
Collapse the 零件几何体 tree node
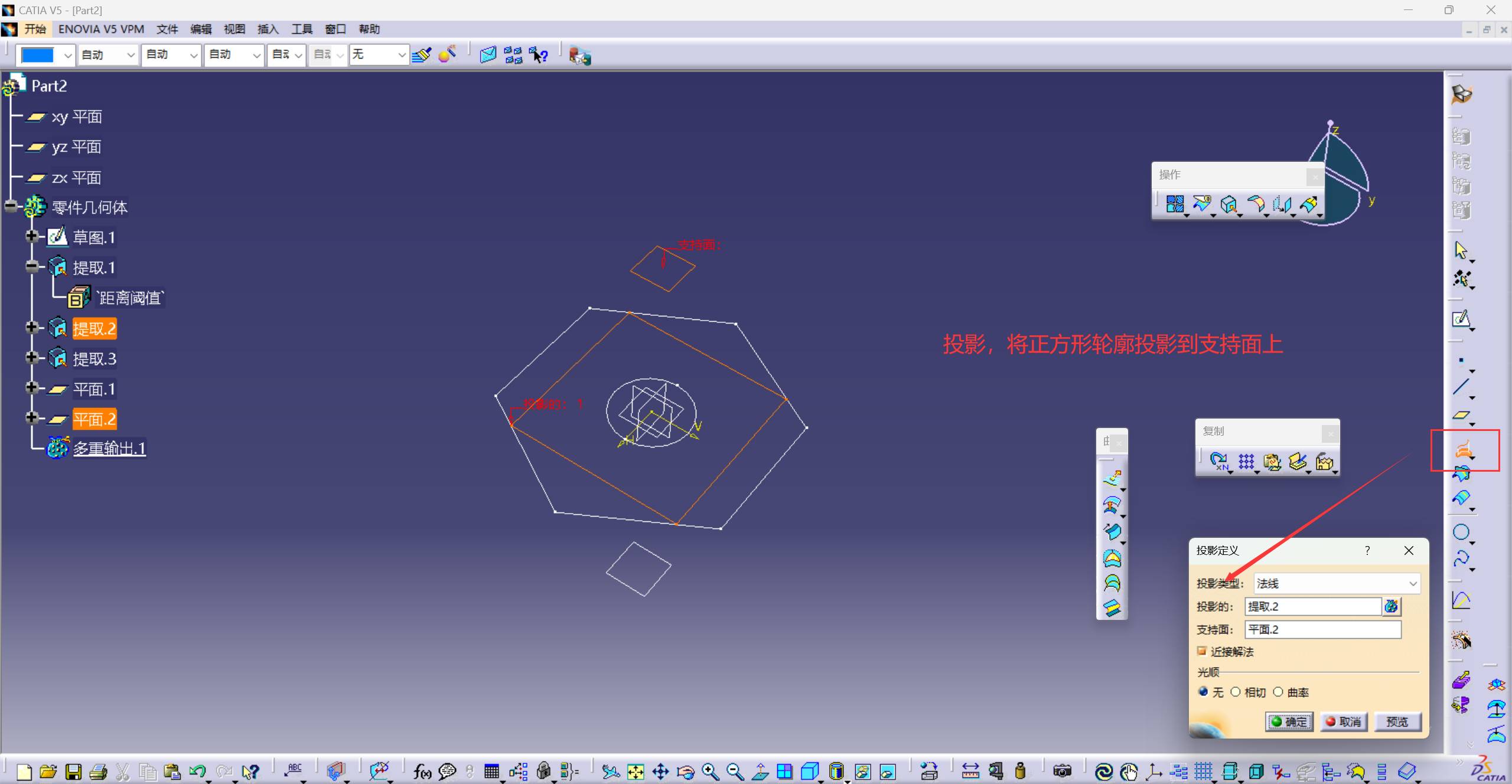[11, 206]
